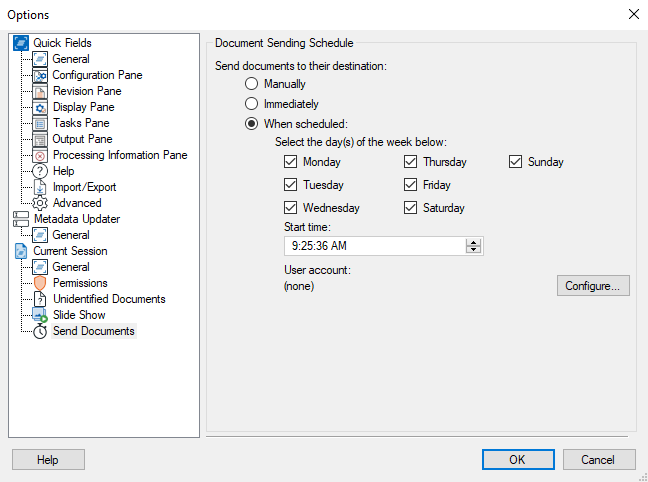This screenshot has height=482, width=648.
Task: Click the Advanced gear icon
Action: (x=40, y=203)
